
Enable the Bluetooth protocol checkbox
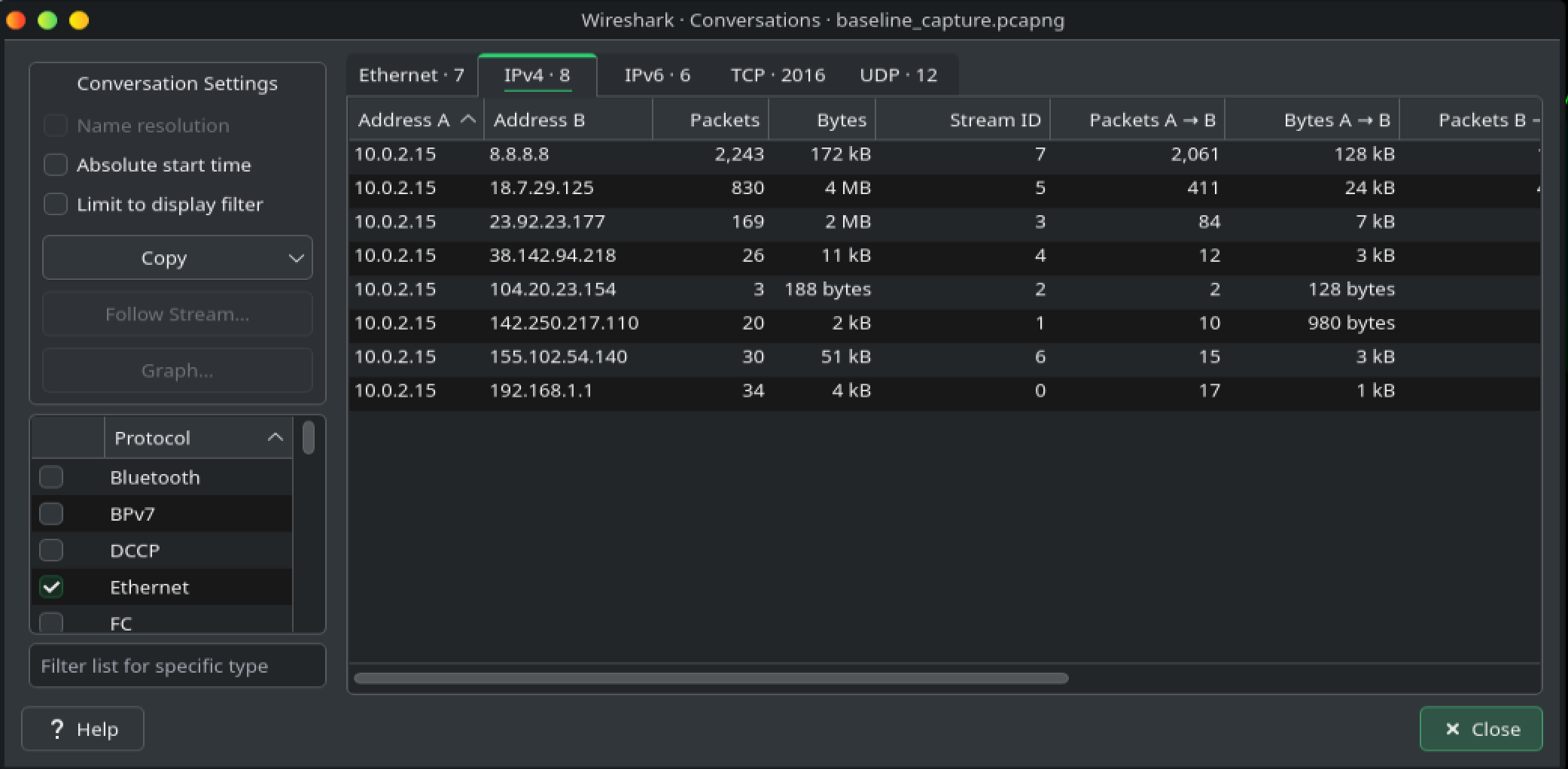coord(51,477)
